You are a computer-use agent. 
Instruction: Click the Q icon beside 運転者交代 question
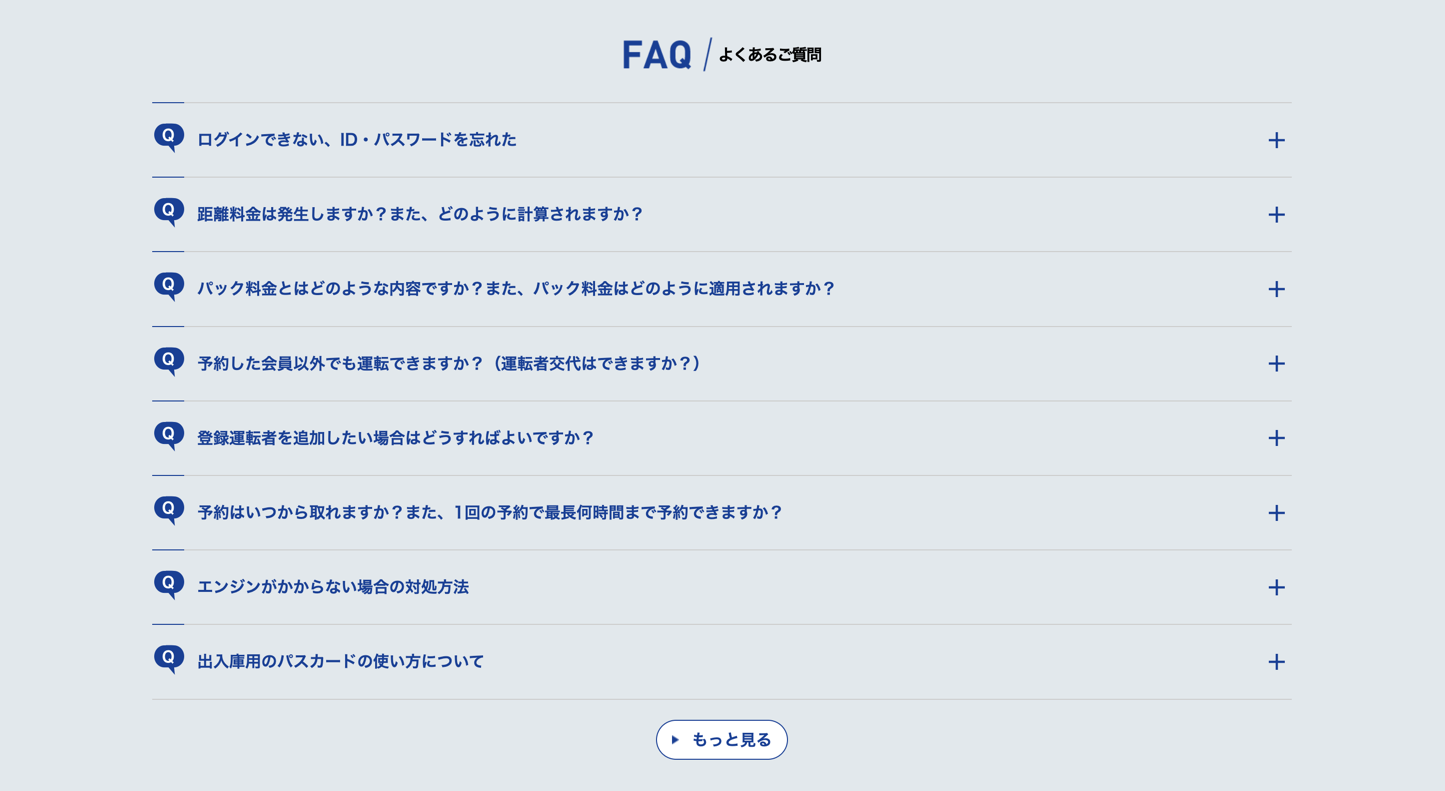point(169,361)
